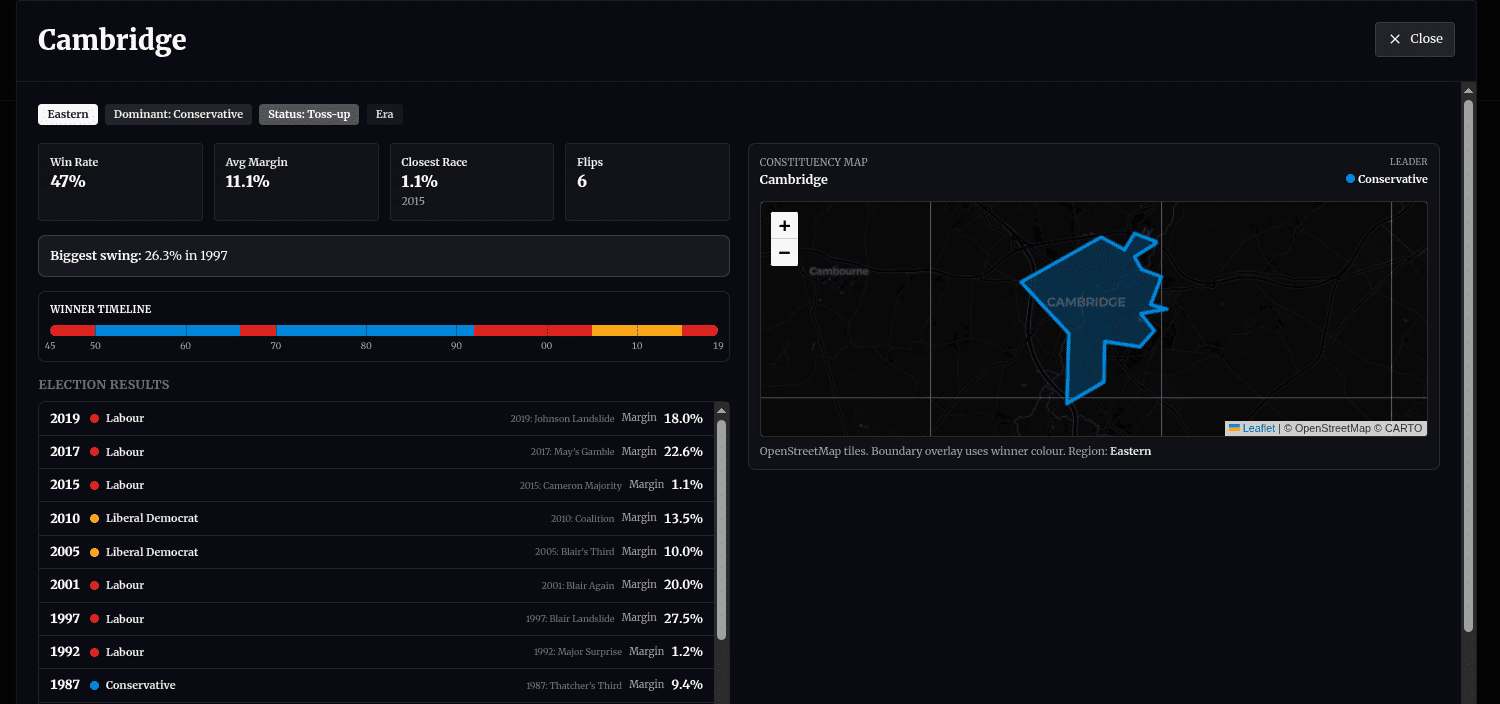
Task: Select the 2019 Labour election row
Action: [376, 418]
